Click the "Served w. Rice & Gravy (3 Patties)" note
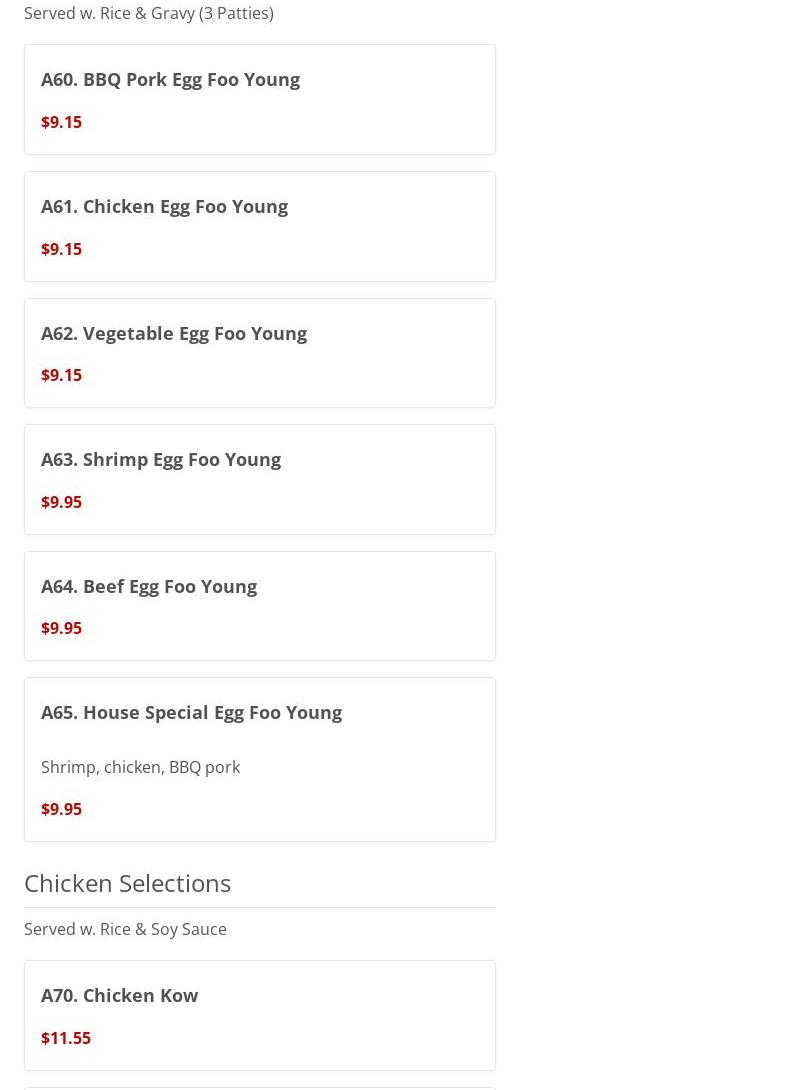This screenshot has height=1090, width=785. [148, 13]
